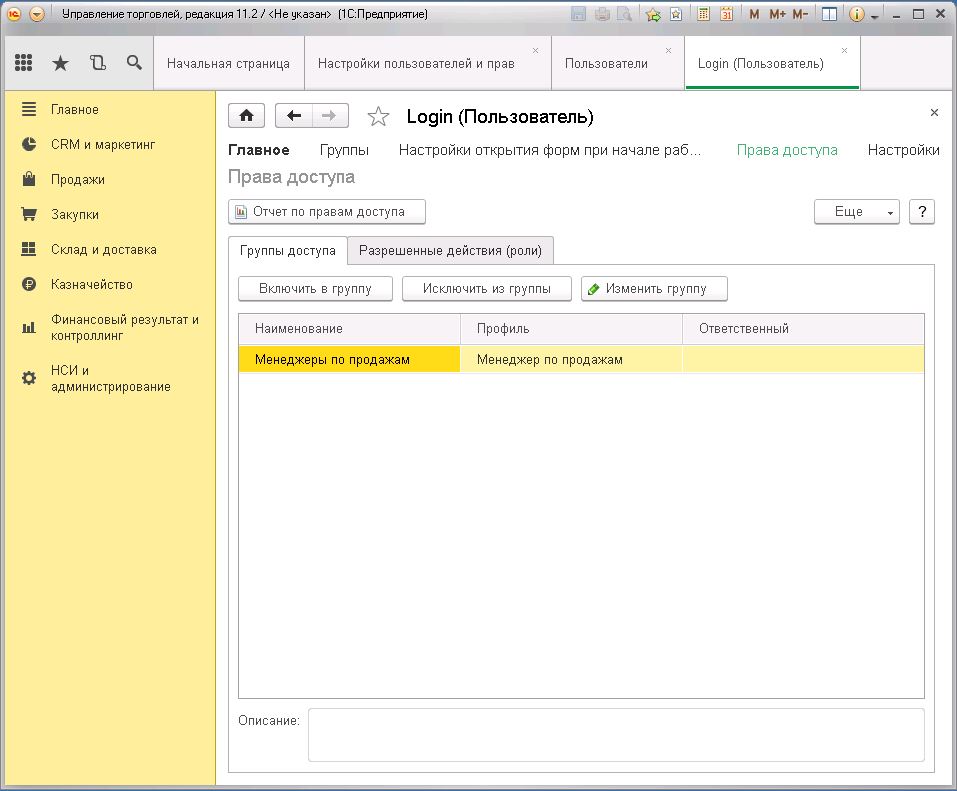957x791 pixels.
Task: Click the search magnifier icon
Action: coord(134,62)
